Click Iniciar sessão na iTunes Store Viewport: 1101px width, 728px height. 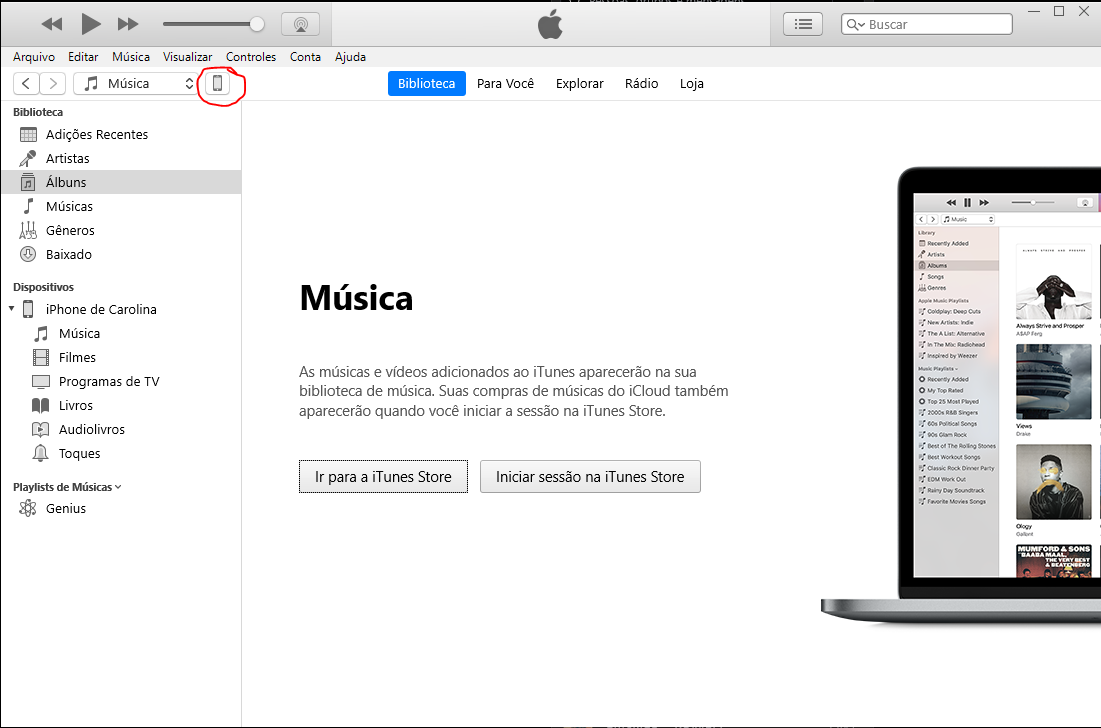coord(591,477)
